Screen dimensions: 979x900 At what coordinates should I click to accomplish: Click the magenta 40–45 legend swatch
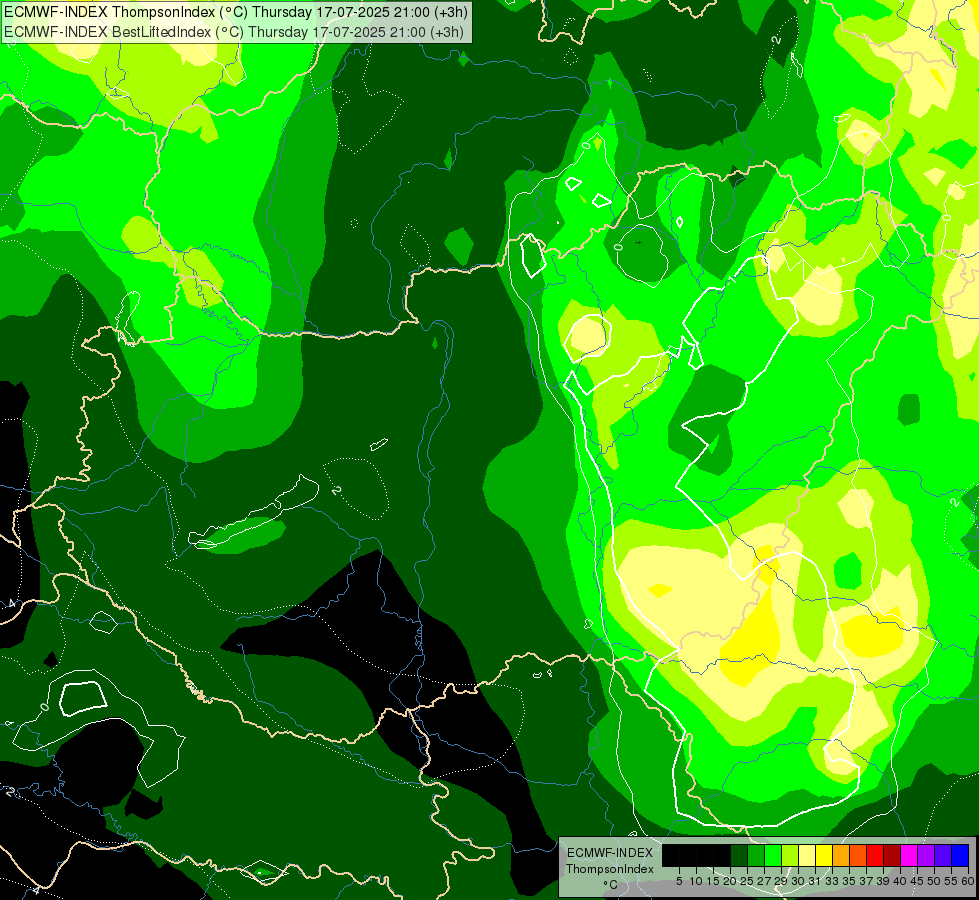point(909,855)
